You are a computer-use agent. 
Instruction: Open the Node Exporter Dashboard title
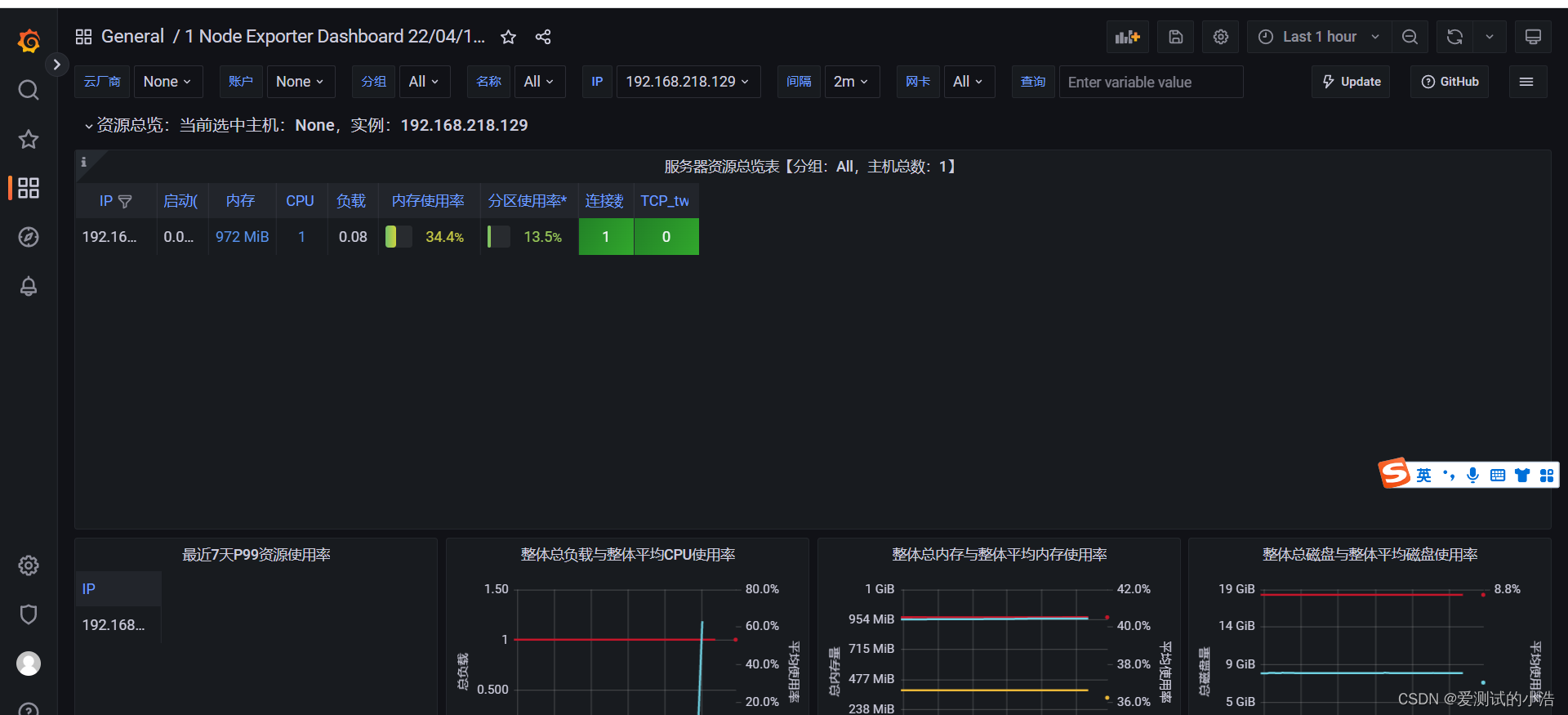click(x=335, y=37)
